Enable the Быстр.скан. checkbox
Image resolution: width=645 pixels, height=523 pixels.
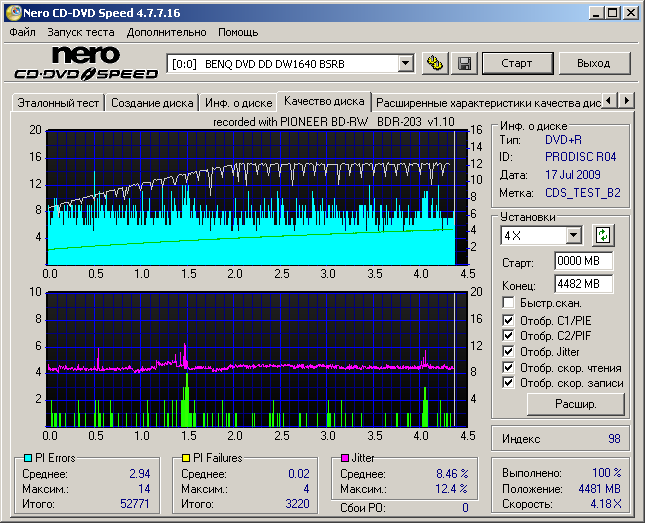click(x=509, y=302)
